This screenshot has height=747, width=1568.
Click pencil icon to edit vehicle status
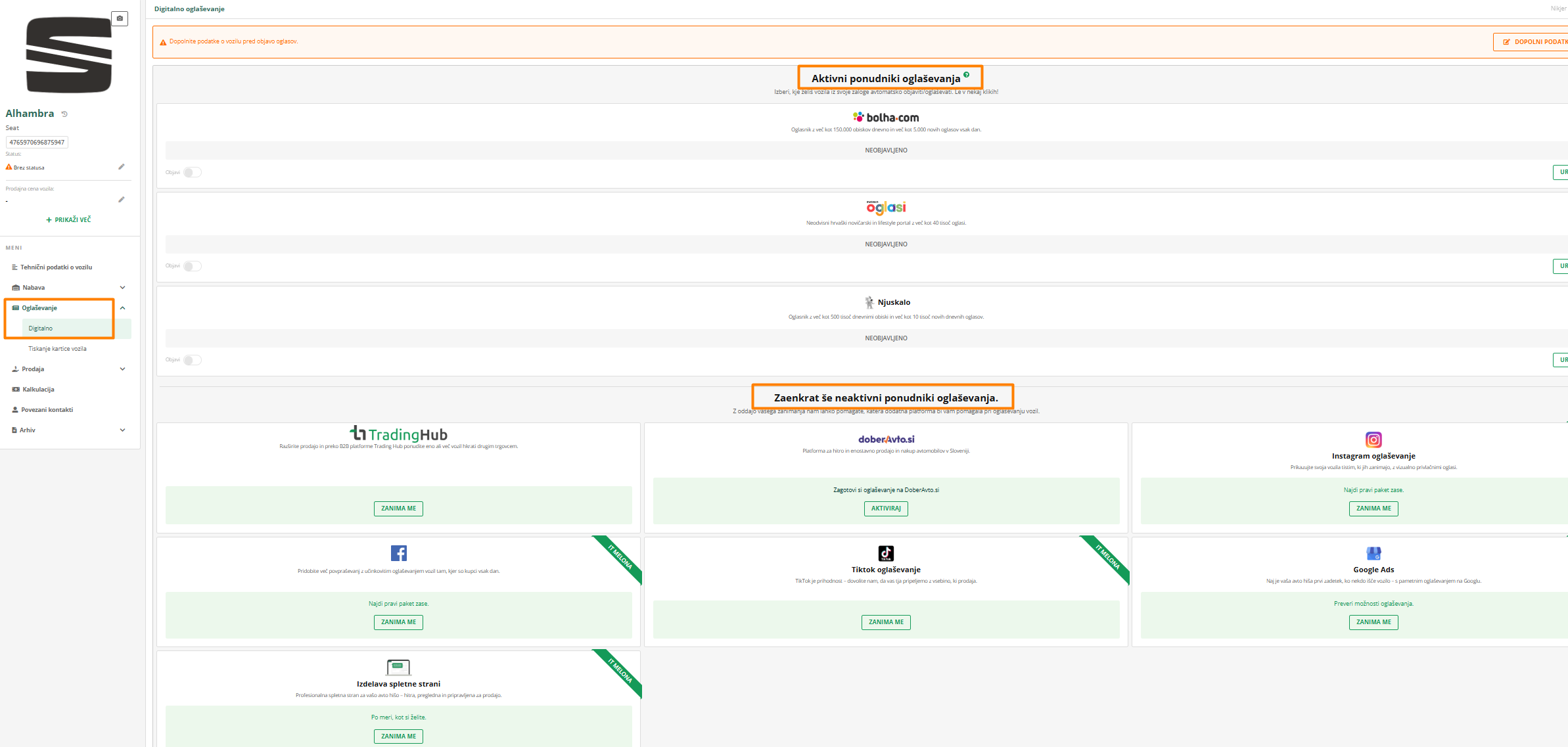(122, 167)
